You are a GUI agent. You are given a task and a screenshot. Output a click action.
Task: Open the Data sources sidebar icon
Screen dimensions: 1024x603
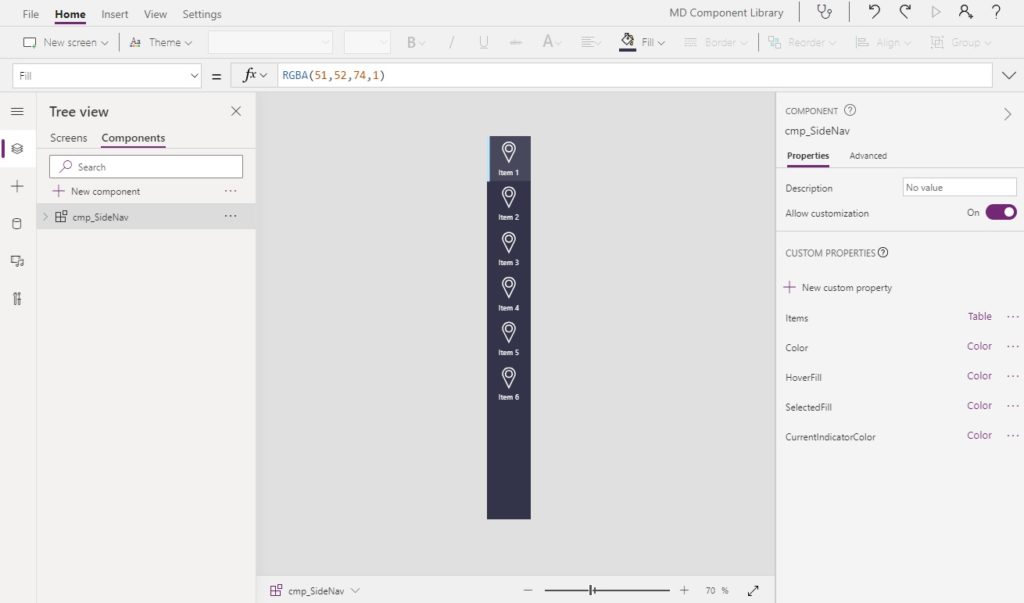click(17, 223)
